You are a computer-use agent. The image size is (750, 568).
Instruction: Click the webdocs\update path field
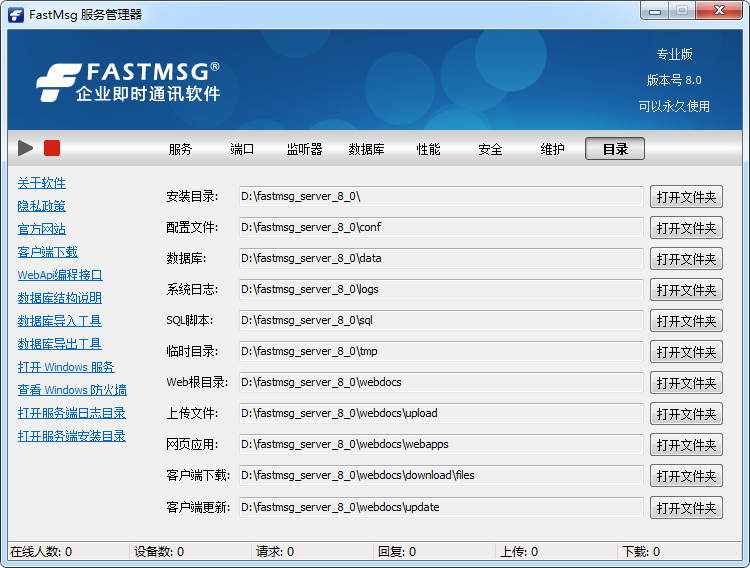click(x=441, y=507)
